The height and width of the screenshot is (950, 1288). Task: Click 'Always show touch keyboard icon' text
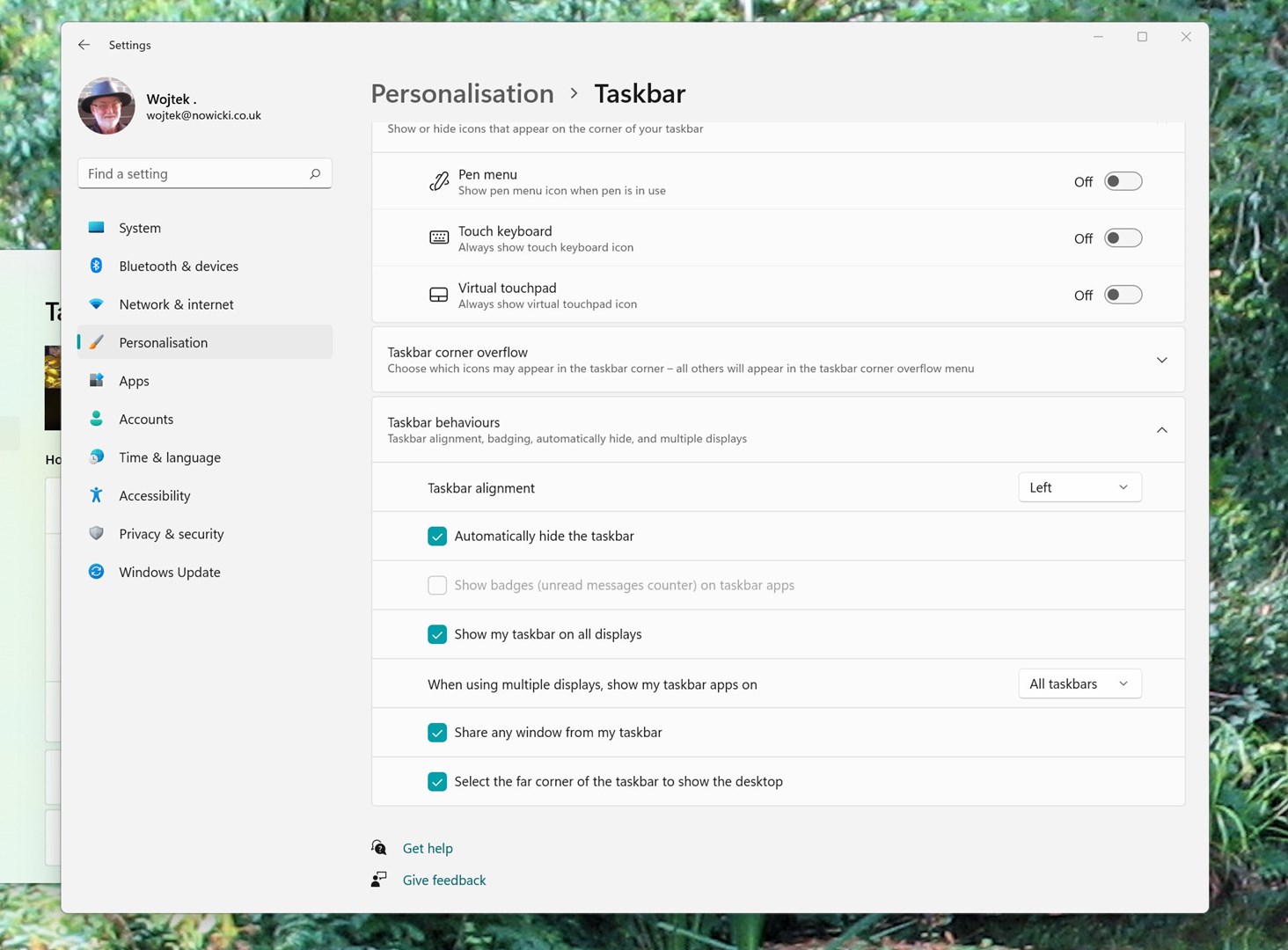tap(545, 247)
